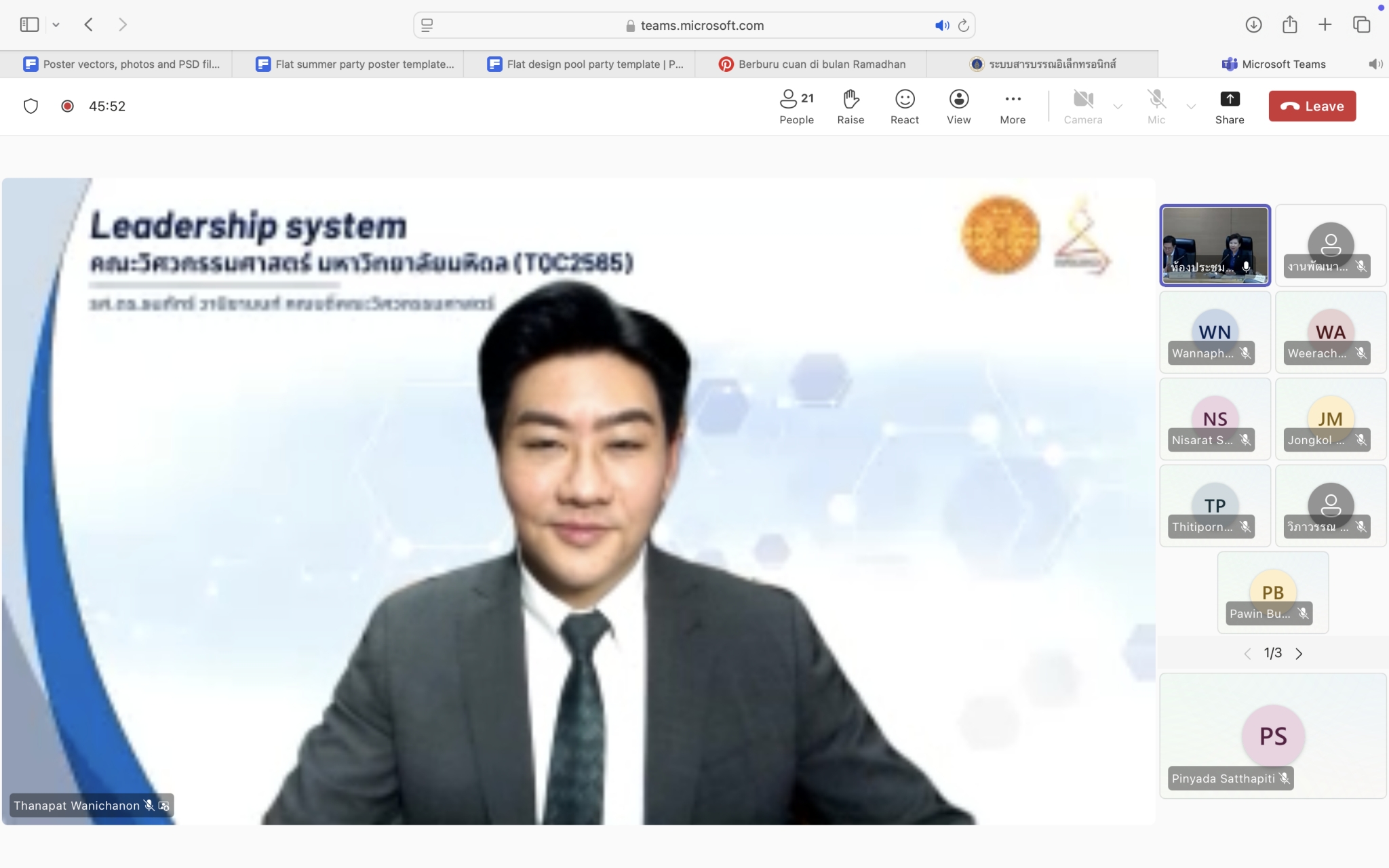Share your screen content

click(x=1229, y=106)
